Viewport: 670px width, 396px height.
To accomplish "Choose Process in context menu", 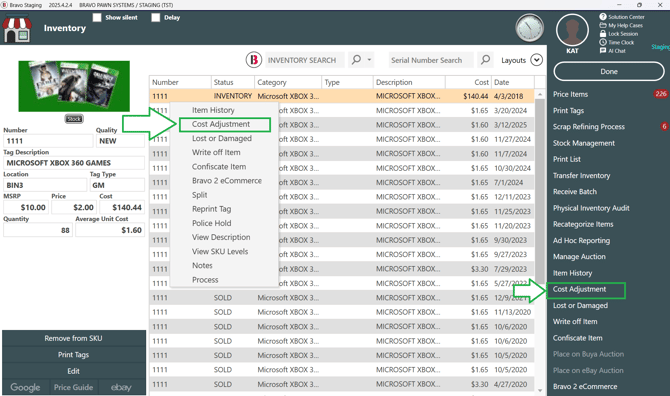I will point(205,280).
